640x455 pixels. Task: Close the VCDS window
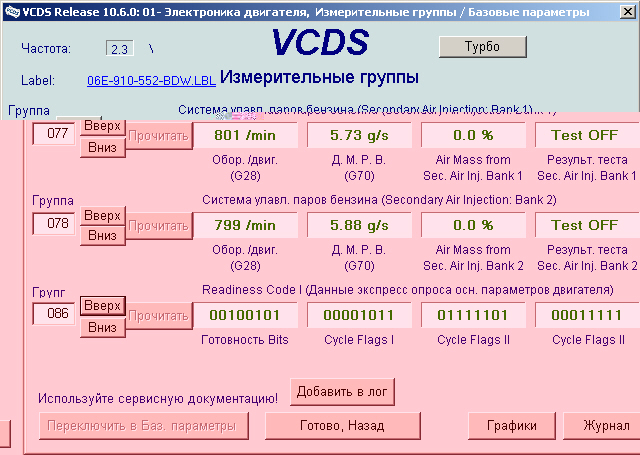tap(627, 12)
